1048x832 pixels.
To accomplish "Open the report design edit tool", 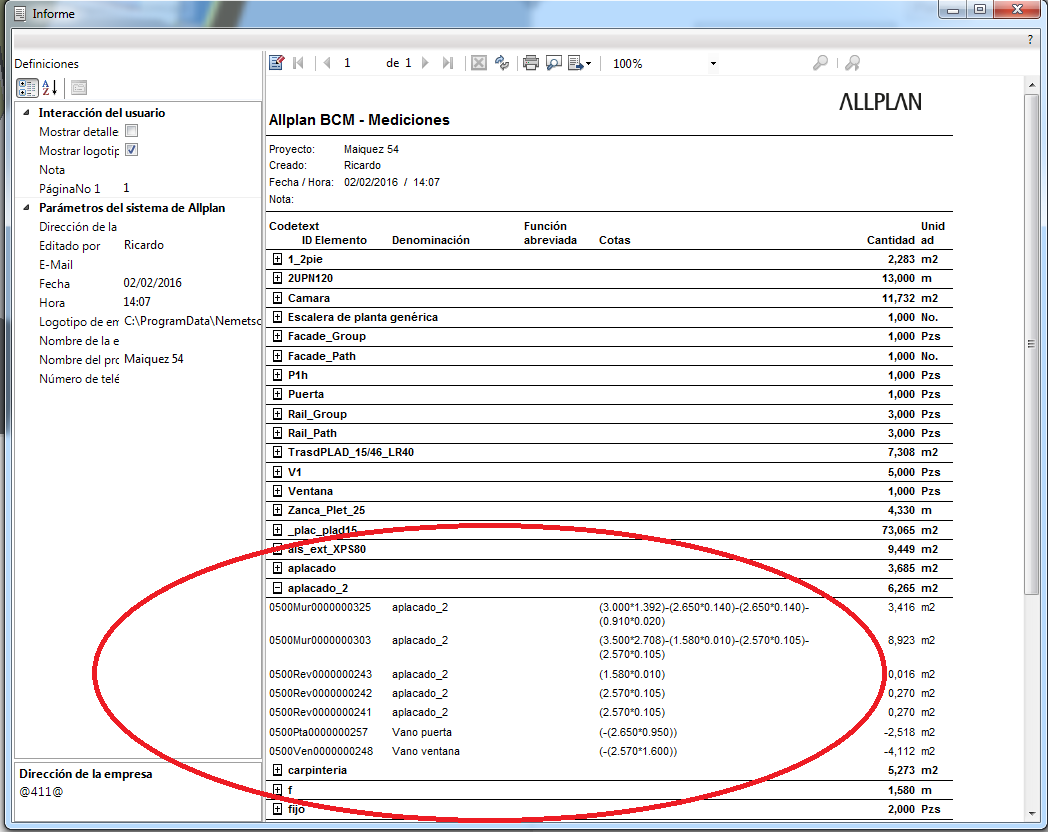I will (277, 63).
